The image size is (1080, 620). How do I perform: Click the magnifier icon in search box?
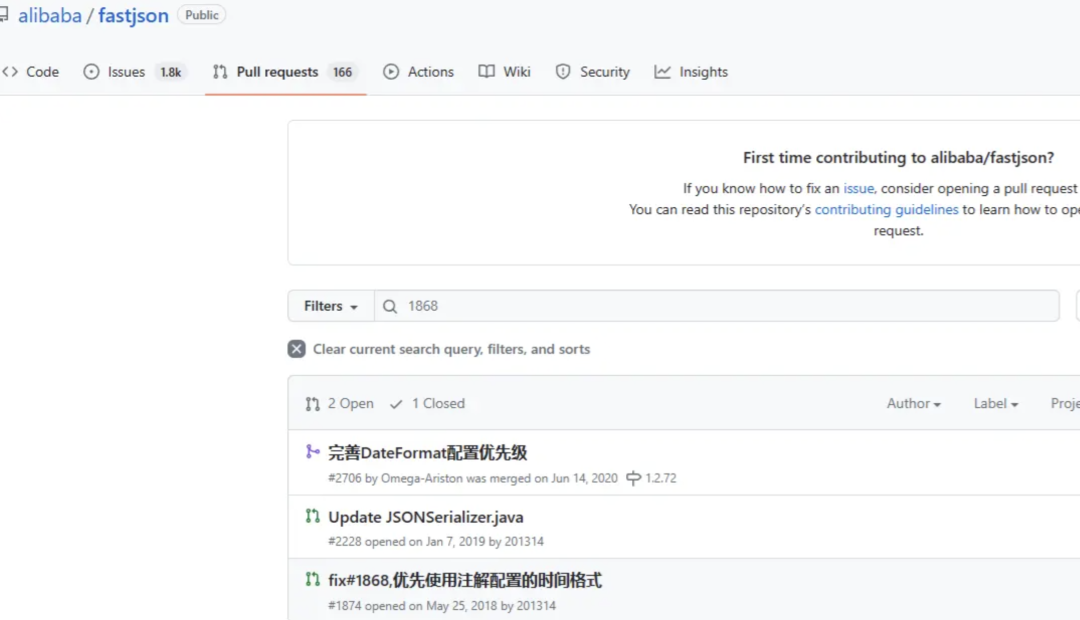[x=390, y=306]
